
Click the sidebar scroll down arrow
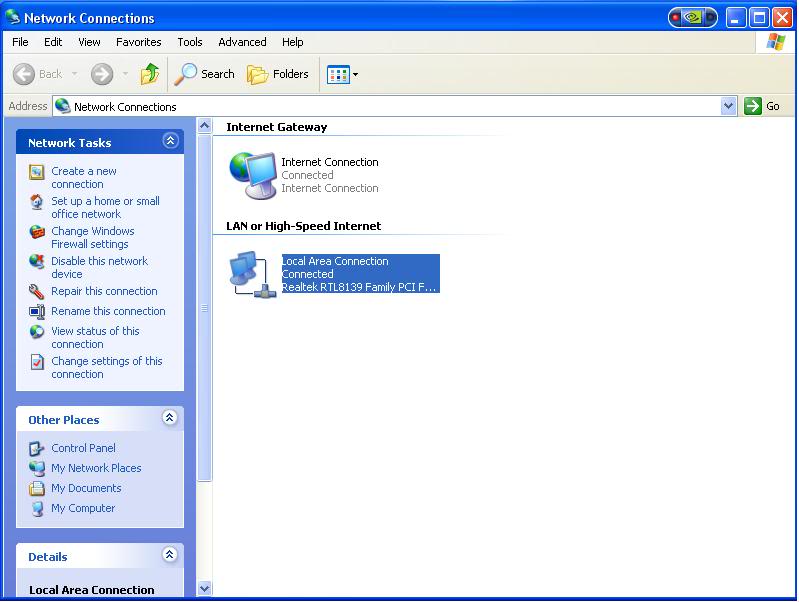coord(205,588)
